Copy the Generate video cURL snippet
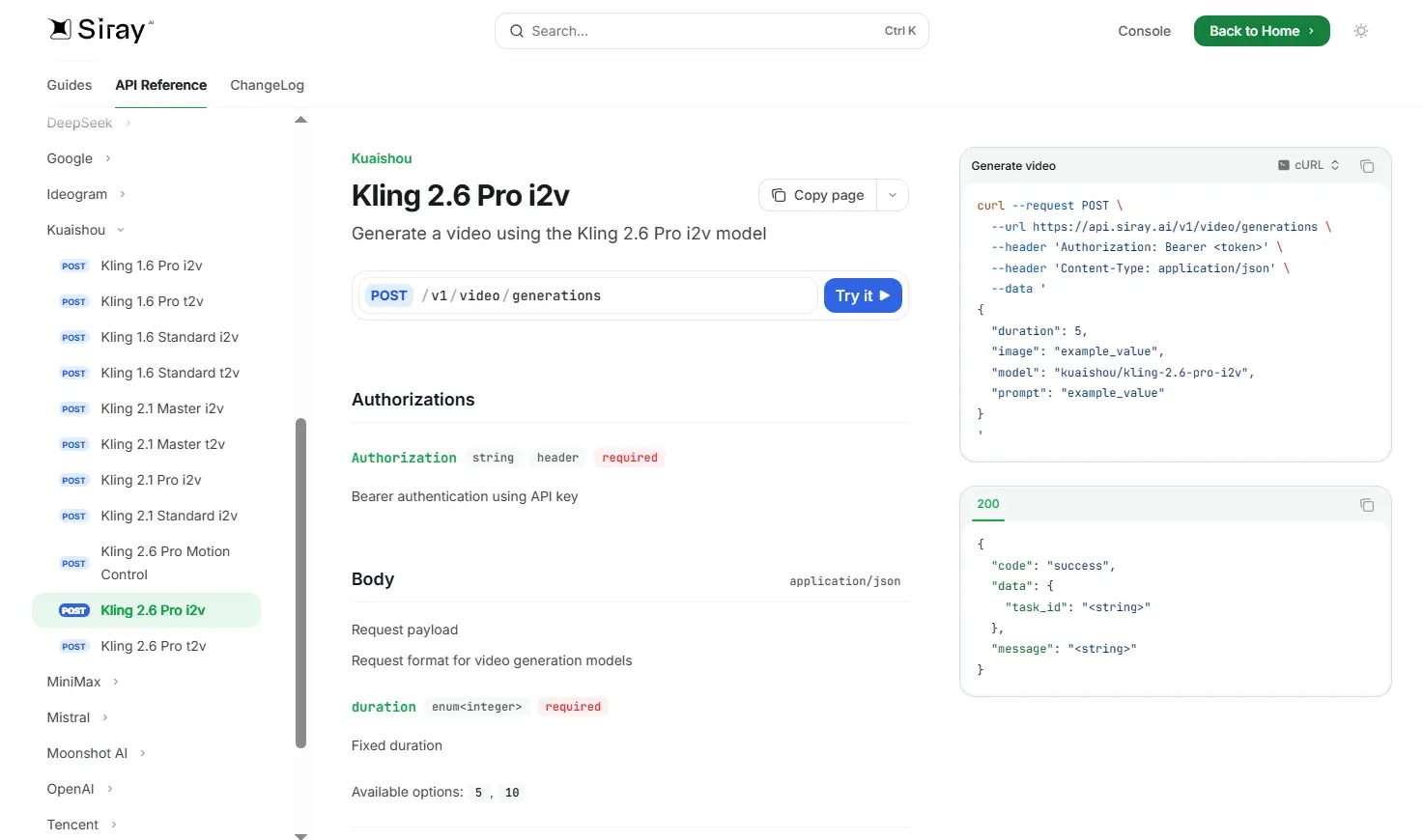The image size is (1423, 840). [x=1367, y=165]
